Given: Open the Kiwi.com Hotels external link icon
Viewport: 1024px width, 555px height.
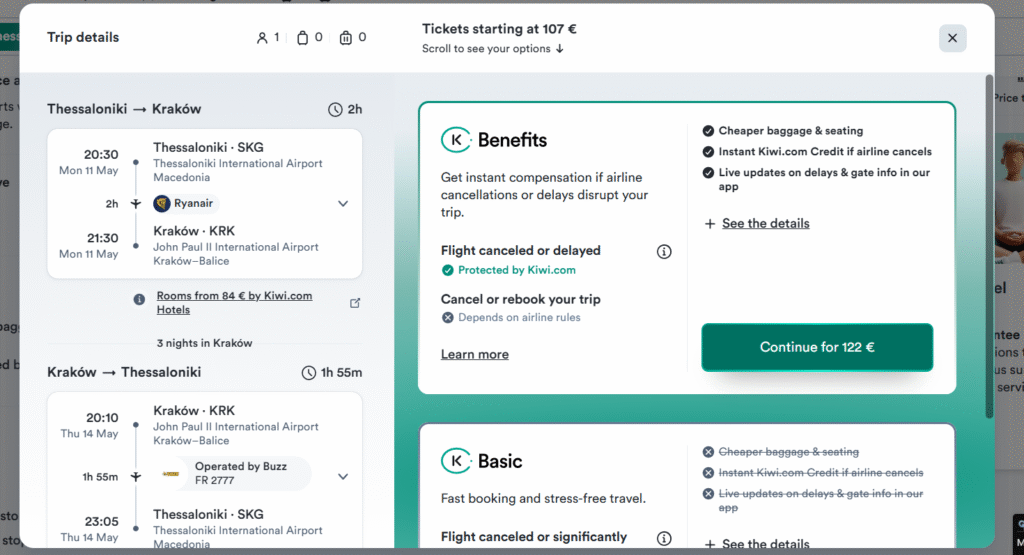Looking at the screenshot, I should (x=355, y=302).
